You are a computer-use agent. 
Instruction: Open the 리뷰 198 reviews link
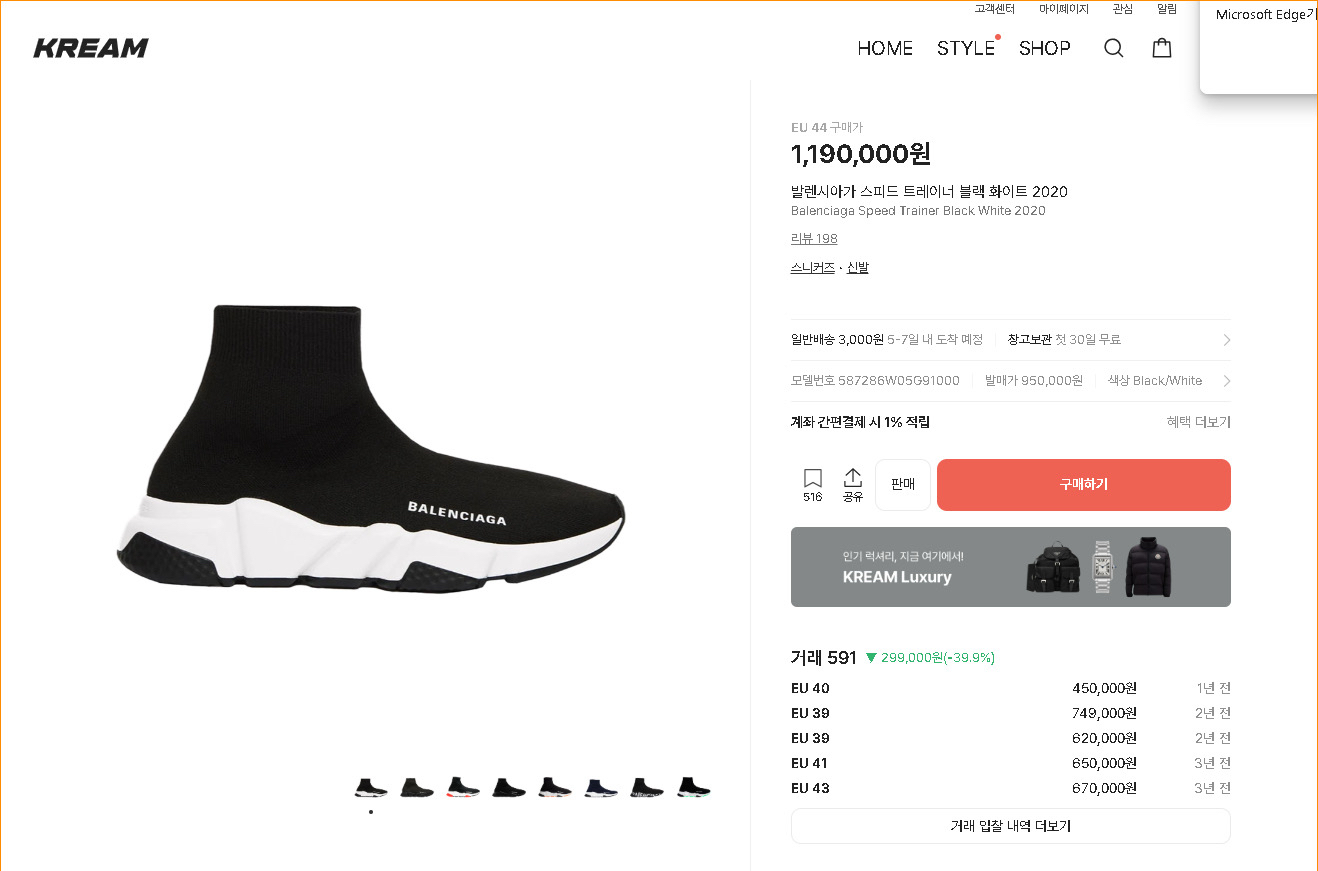(814, 239)
